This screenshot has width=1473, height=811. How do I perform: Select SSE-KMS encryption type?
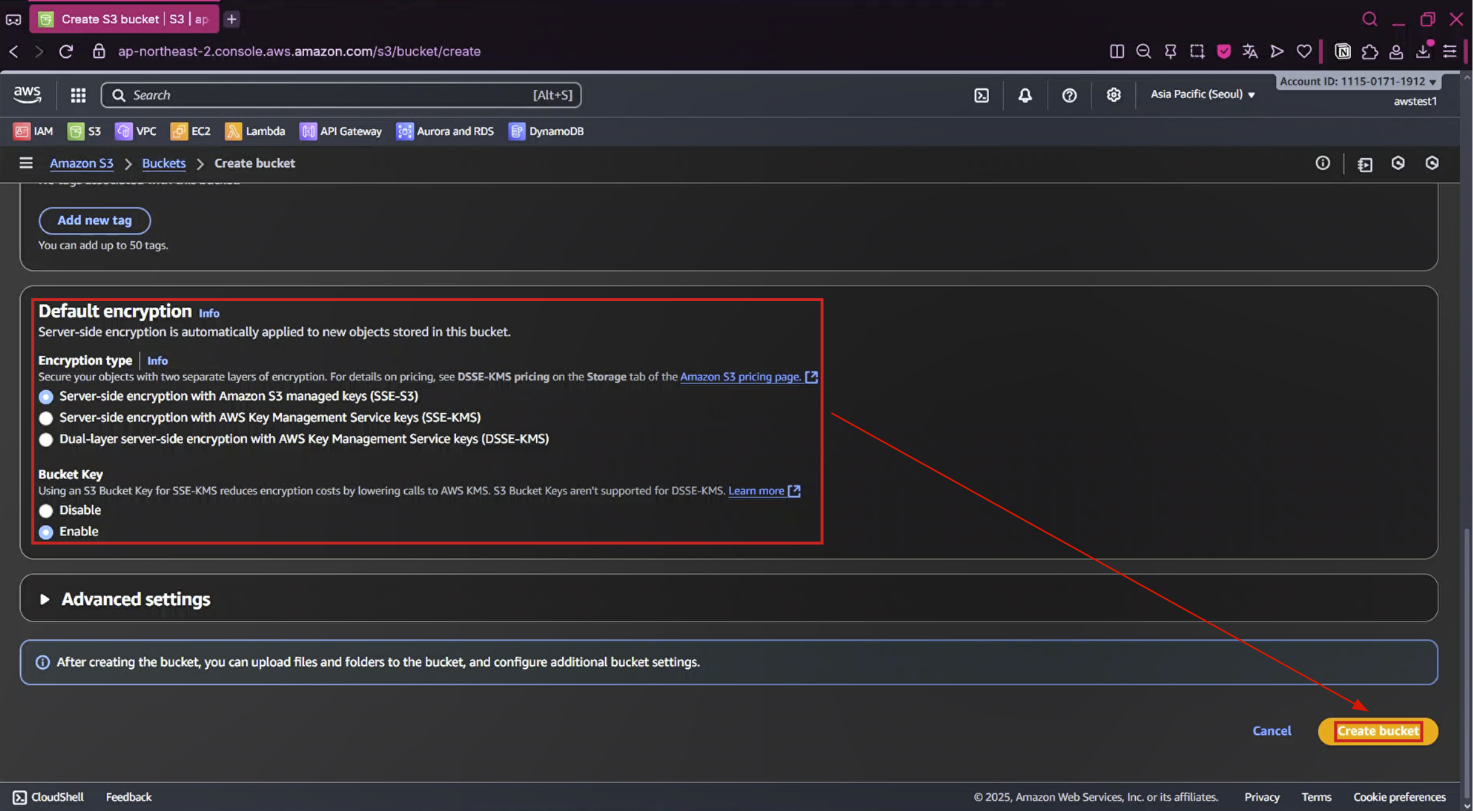[46, 418]
